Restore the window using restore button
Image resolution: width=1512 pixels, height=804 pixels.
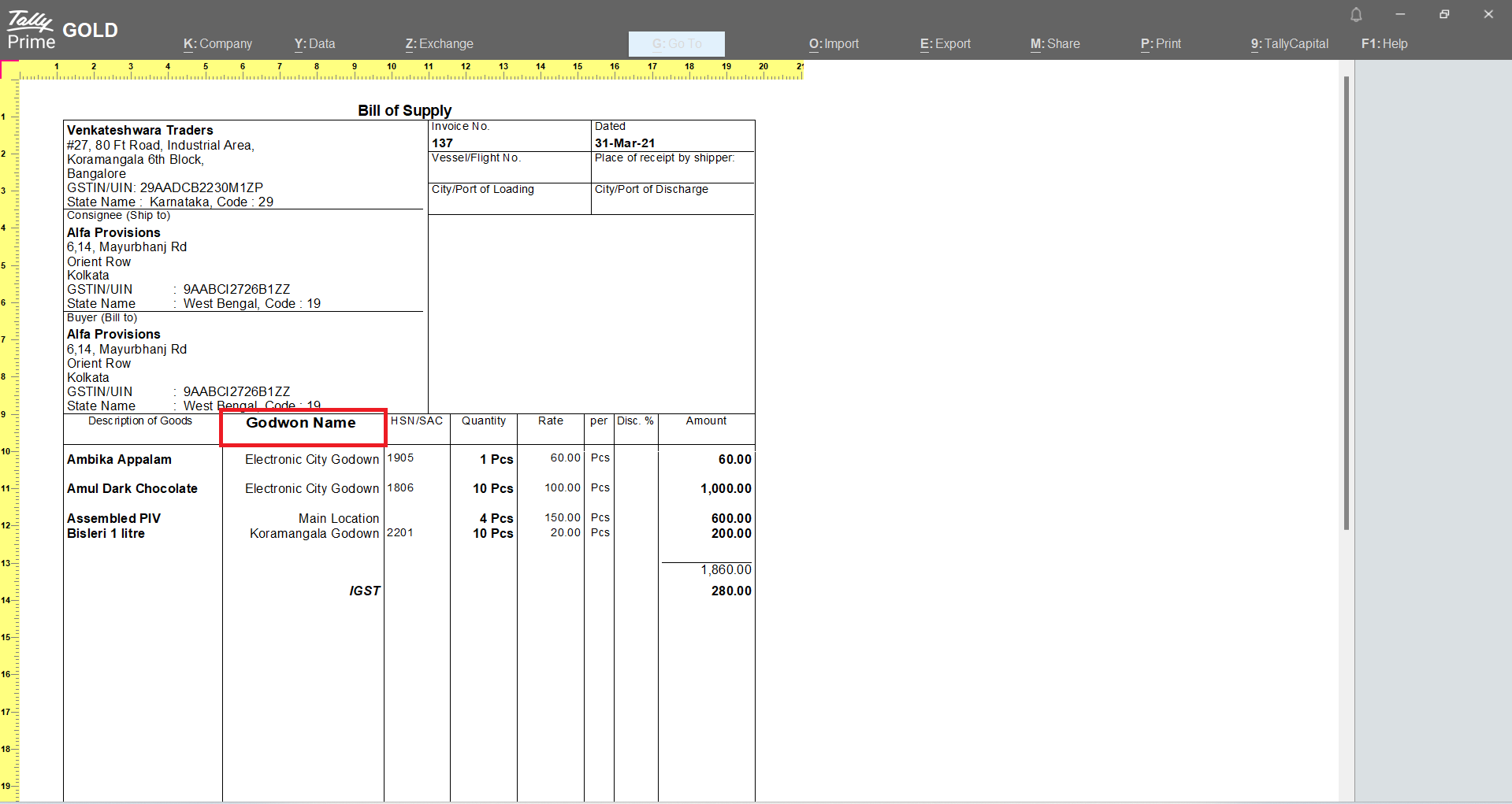pyautogui.click(x=1444, y=15)
